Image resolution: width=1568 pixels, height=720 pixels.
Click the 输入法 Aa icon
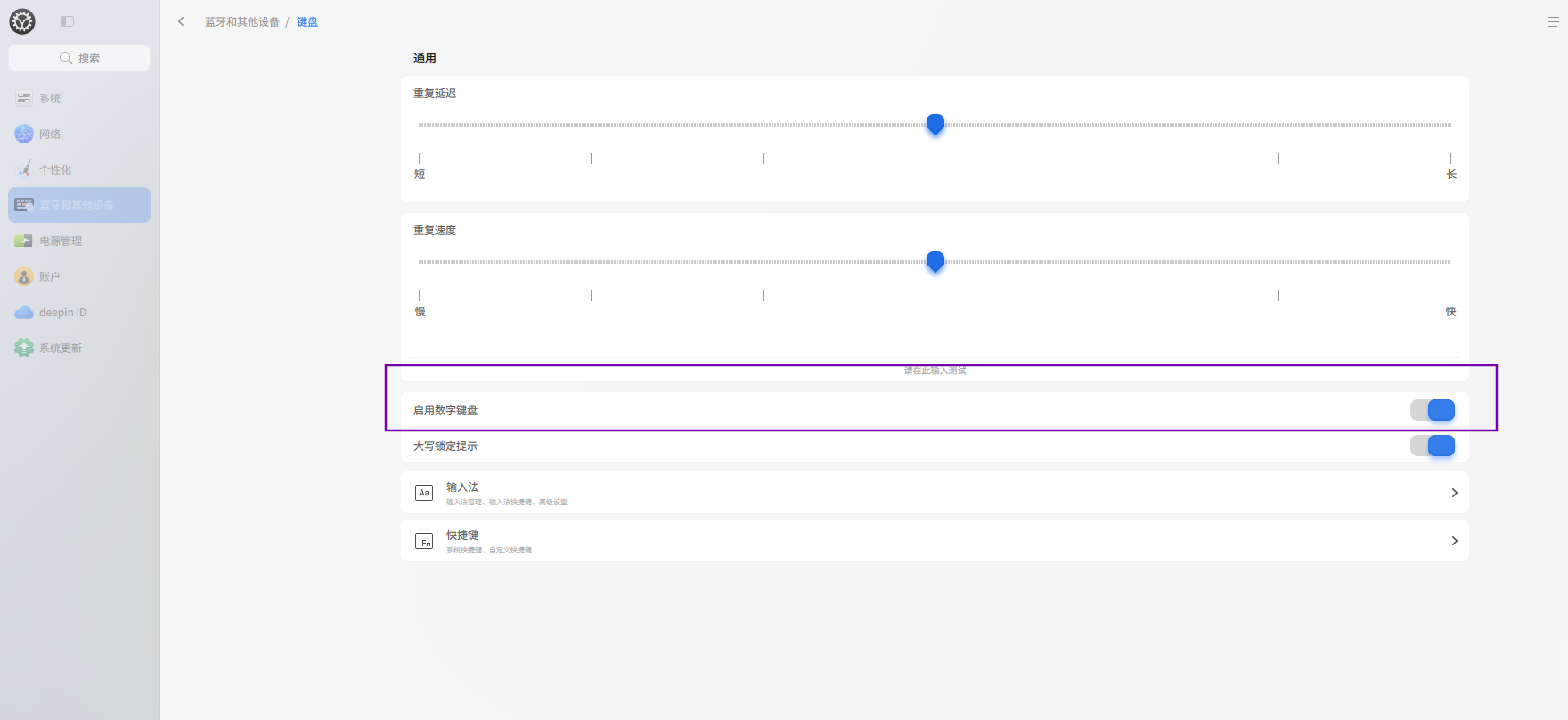[x=424, y=493]
